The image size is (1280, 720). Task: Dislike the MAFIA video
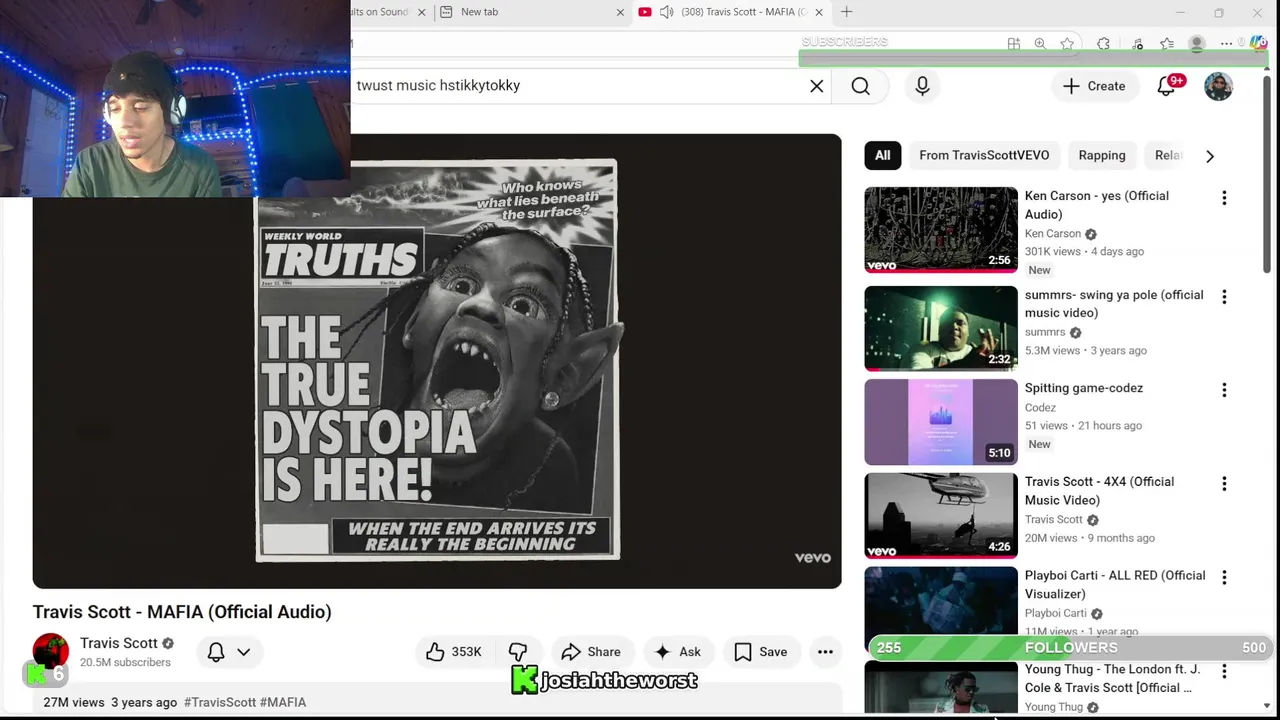518,652
